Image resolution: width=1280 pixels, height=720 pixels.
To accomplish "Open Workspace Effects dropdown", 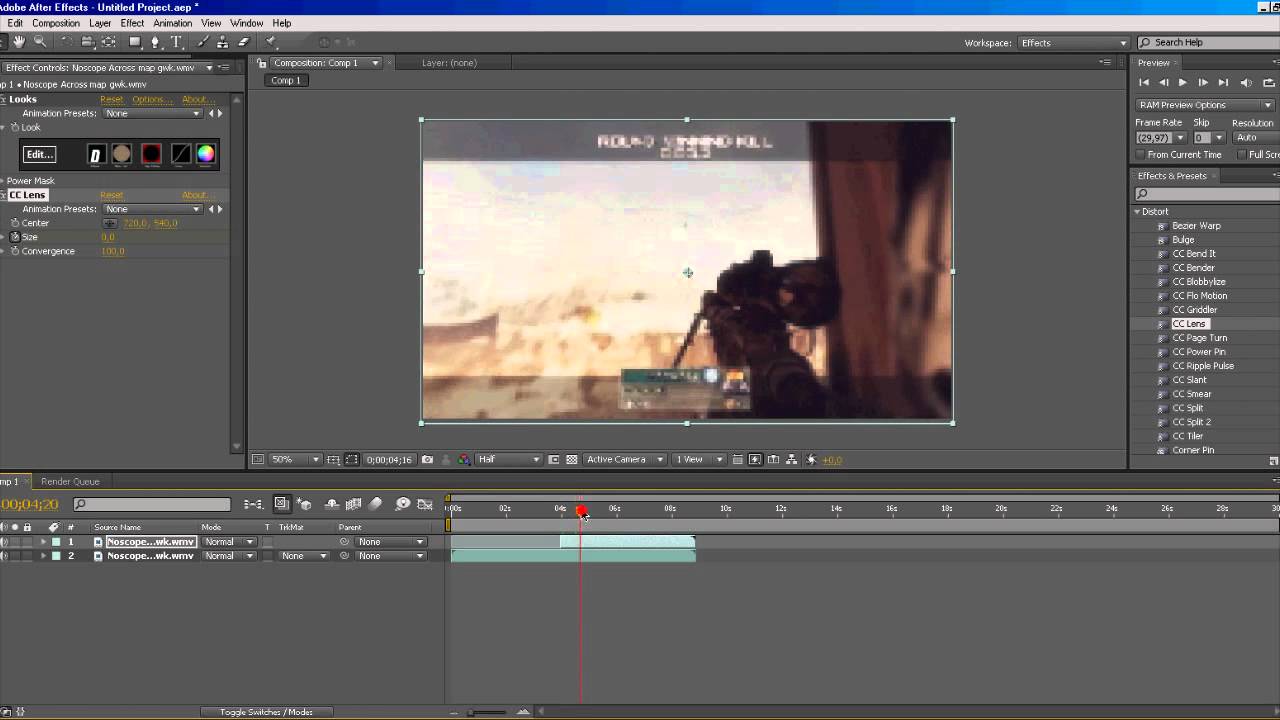I will tap(1073, 43).
